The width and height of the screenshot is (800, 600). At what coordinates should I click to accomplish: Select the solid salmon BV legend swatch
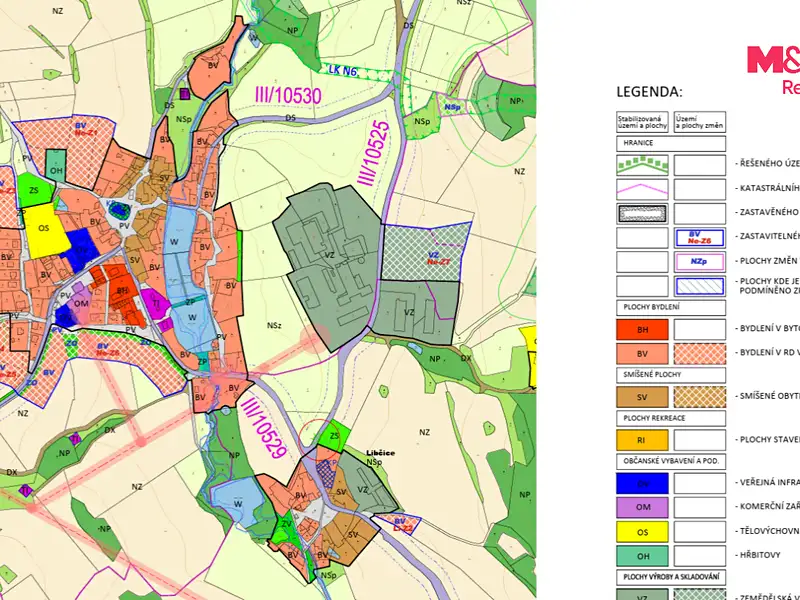point(642,354)
